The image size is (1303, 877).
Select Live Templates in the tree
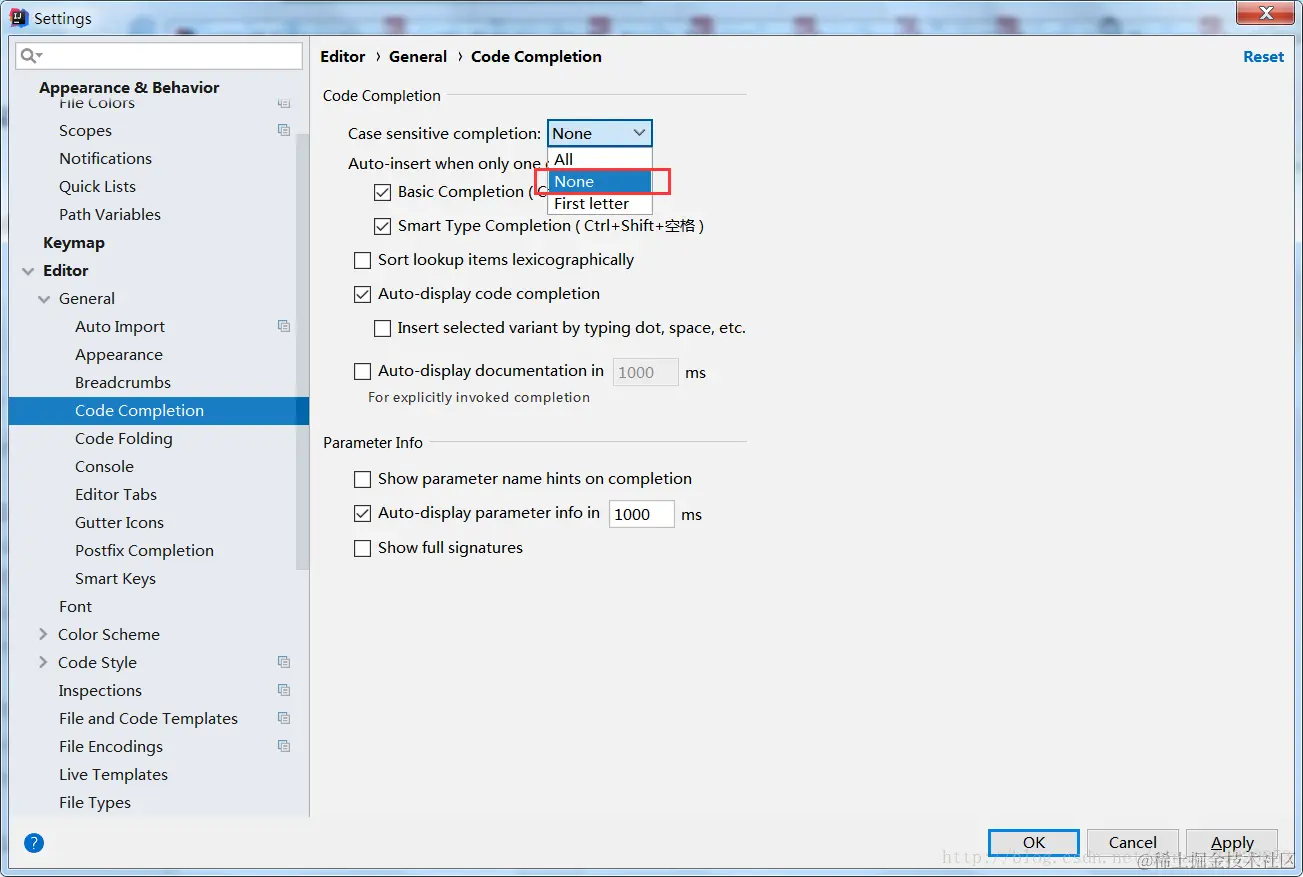click(x=113, y=775)
